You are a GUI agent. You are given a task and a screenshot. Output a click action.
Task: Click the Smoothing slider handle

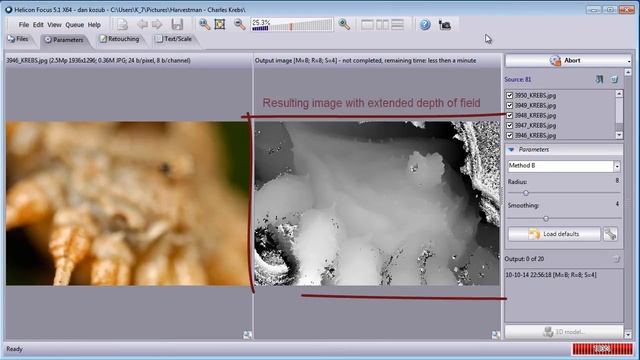click(546, 219)
